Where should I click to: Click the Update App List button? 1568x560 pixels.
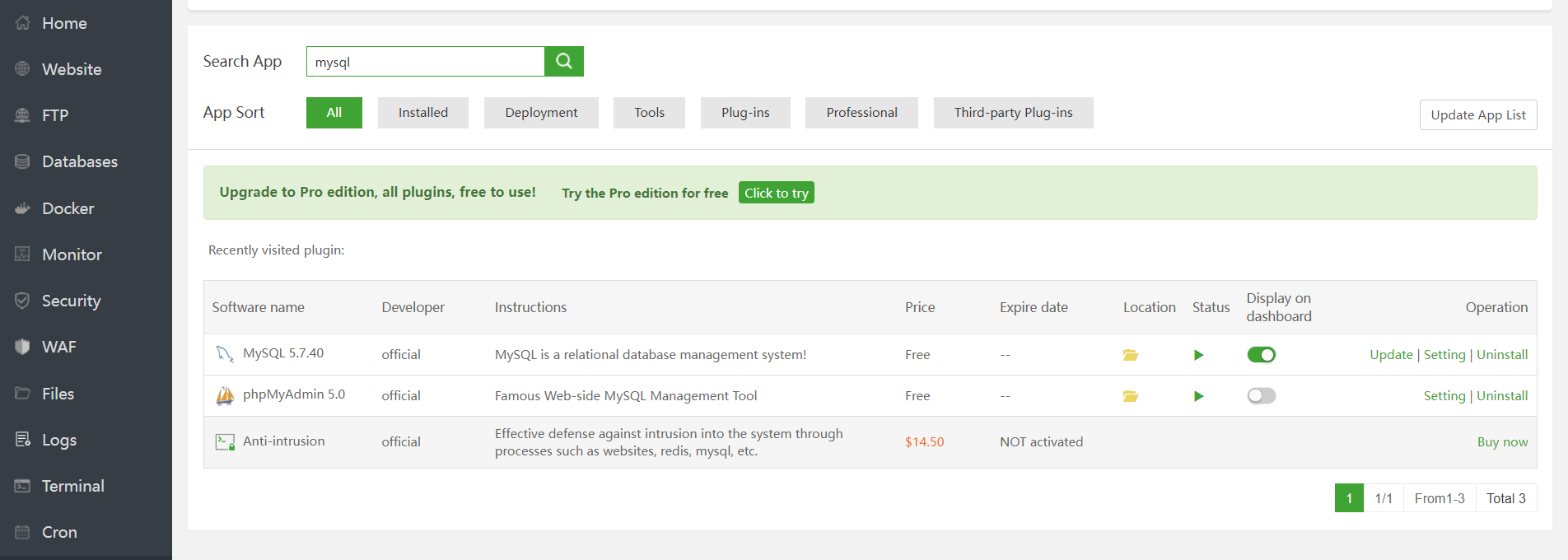click(1477, 115)
